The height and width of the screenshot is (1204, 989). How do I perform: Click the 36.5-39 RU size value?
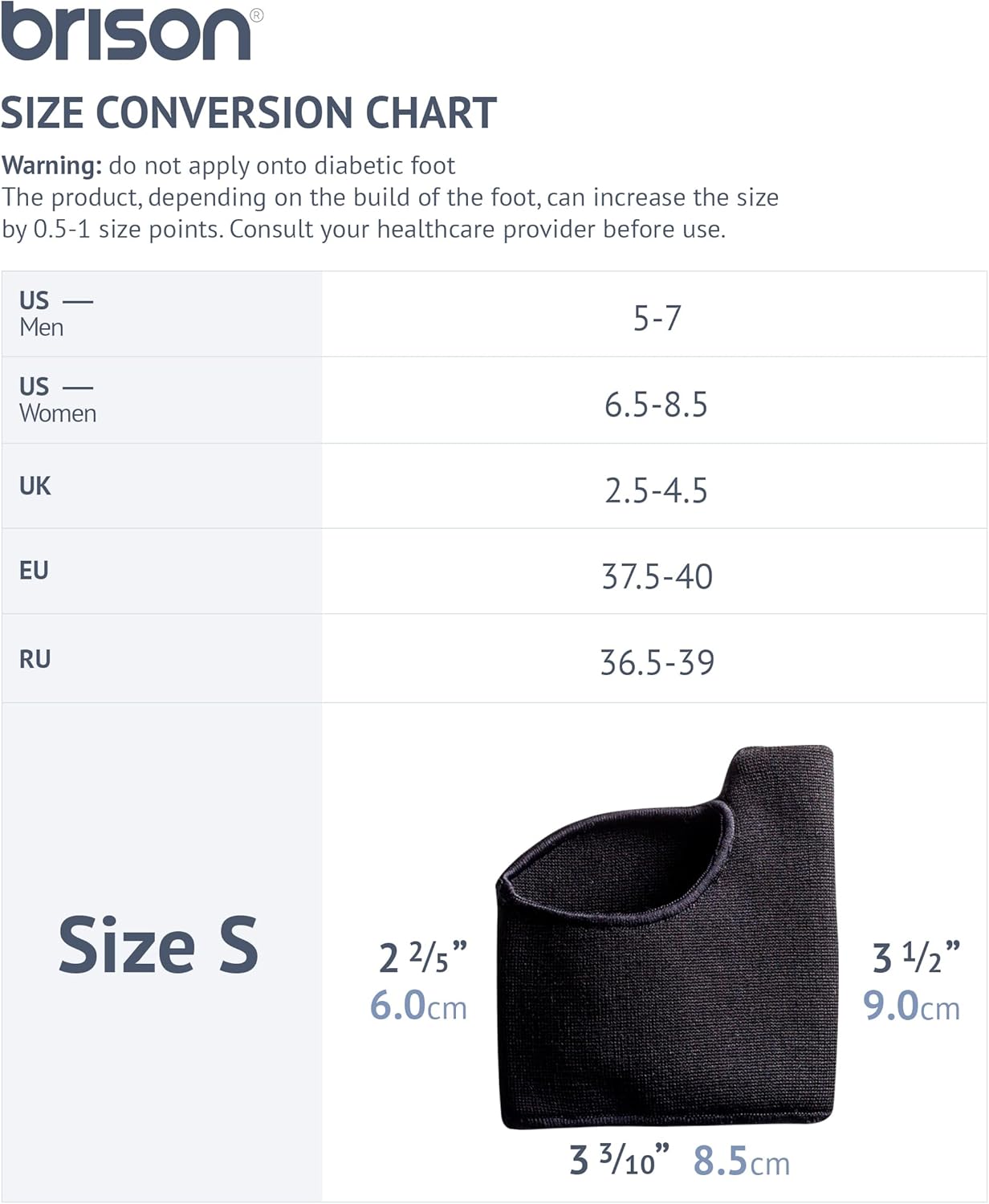coord(657,662)
